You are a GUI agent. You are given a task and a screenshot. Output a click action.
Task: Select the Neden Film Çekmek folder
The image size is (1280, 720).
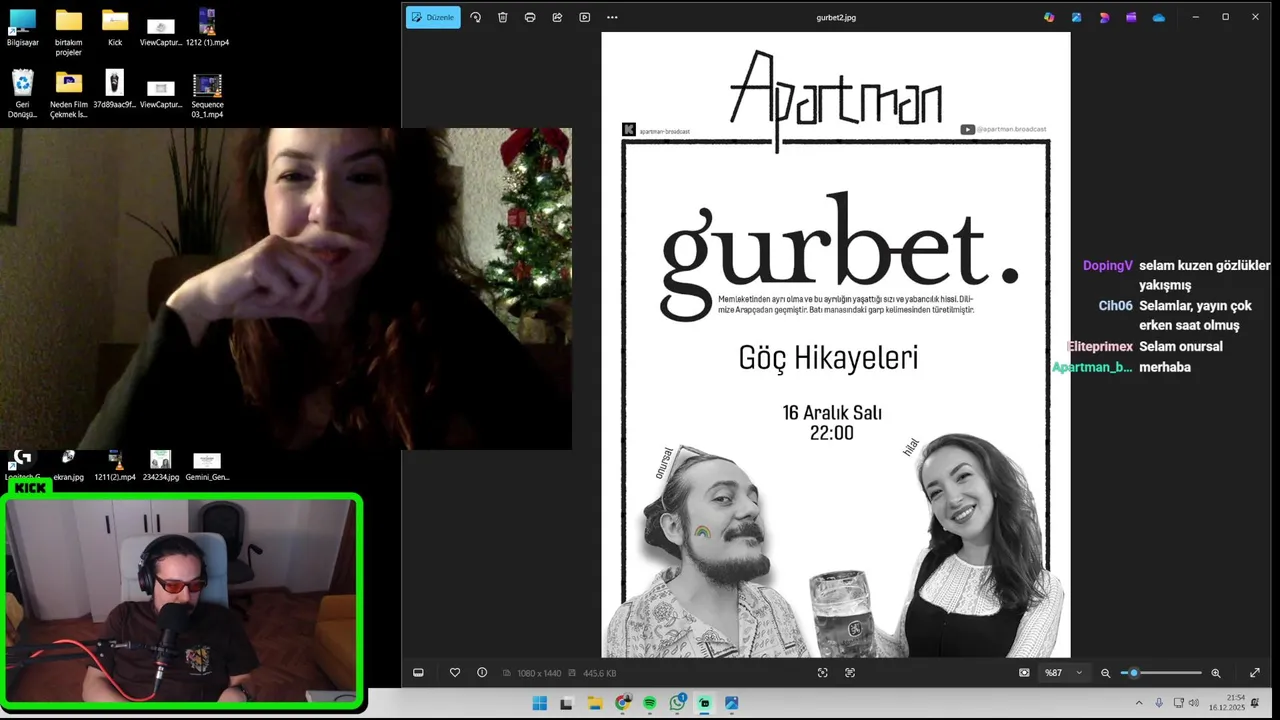click(x=68, y=94)
